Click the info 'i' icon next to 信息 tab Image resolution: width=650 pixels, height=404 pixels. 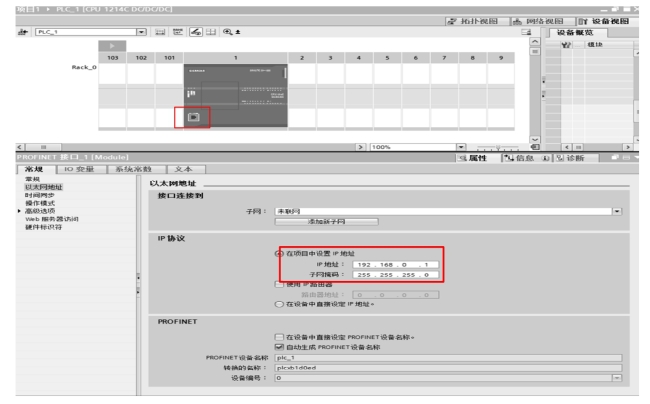546,158
